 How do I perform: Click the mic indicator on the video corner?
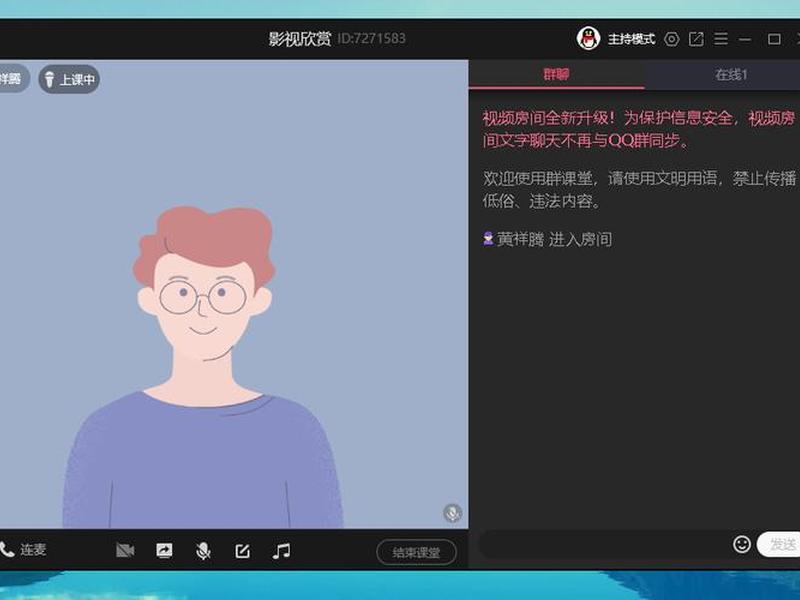[453, 513]
